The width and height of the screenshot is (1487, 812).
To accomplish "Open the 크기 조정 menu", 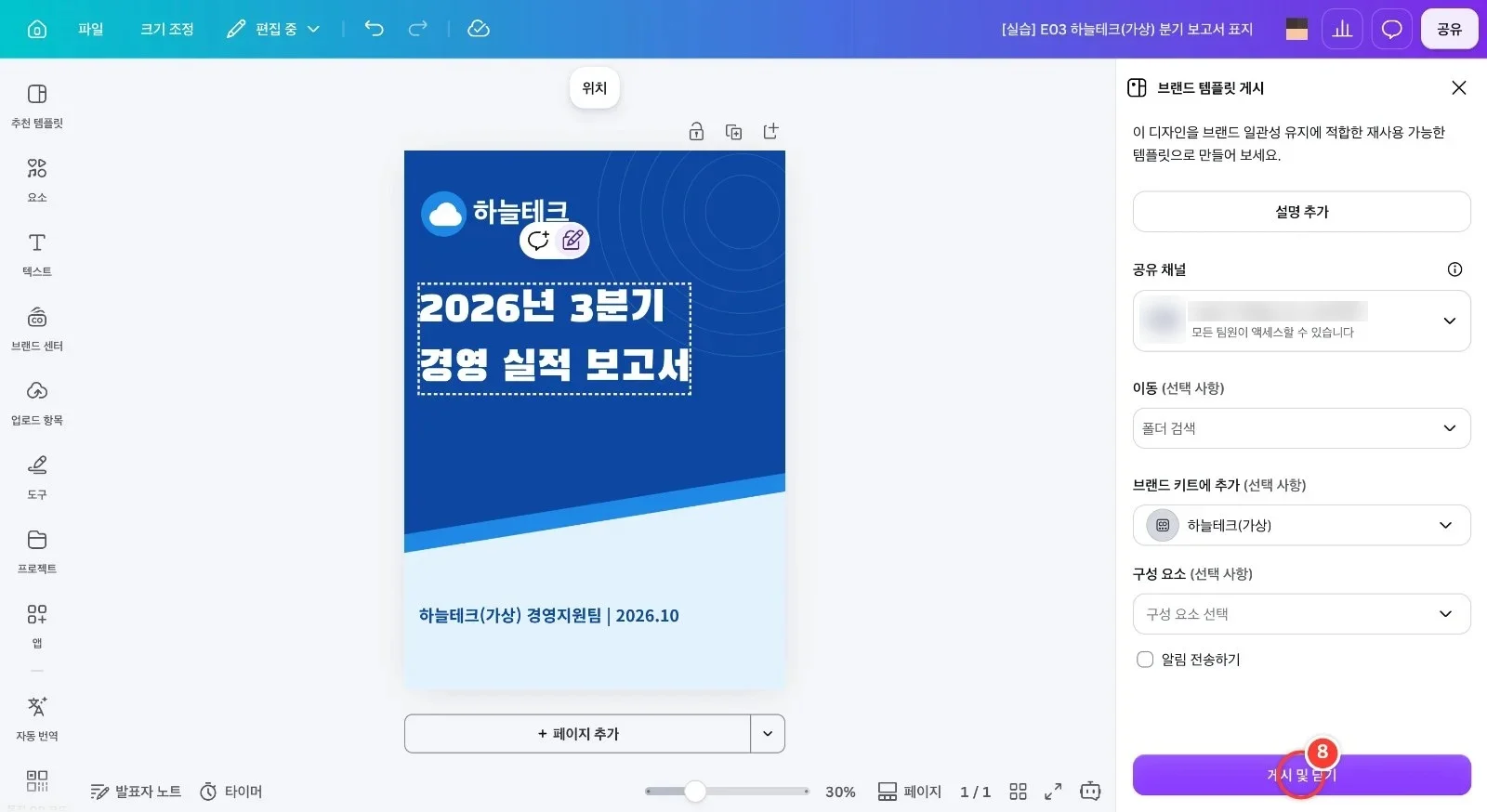I will (x=167, y=29).
